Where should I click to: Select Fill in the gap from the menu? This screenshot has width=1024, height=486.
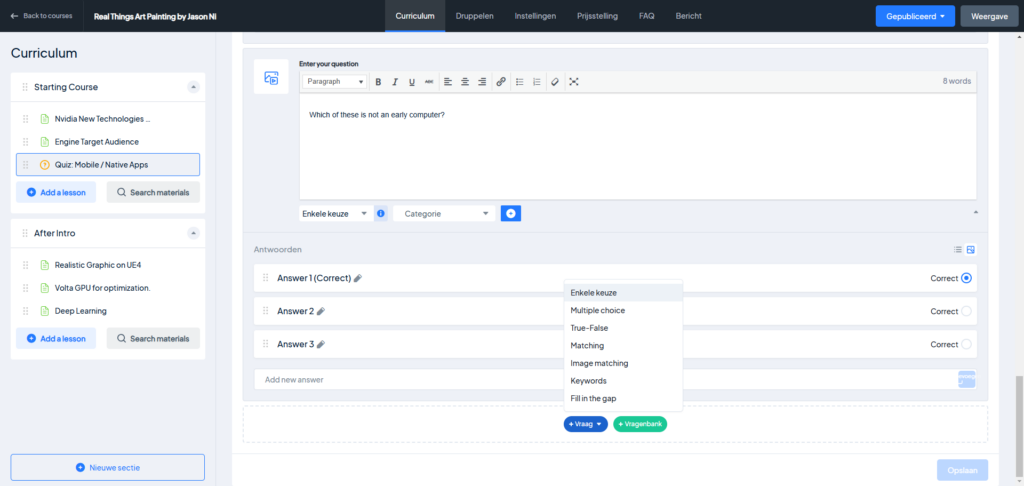(623, 398)
